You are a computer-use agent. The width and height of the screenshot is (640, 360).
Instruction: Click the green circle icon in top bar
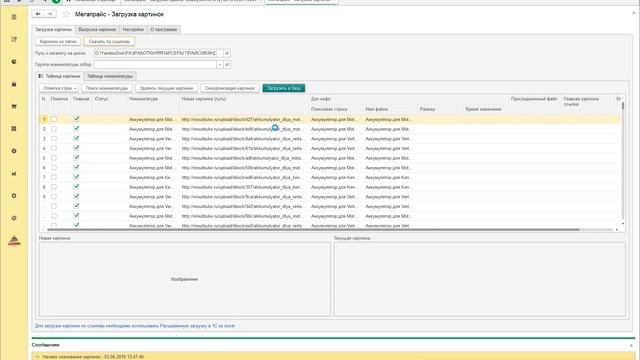[56, 1]
